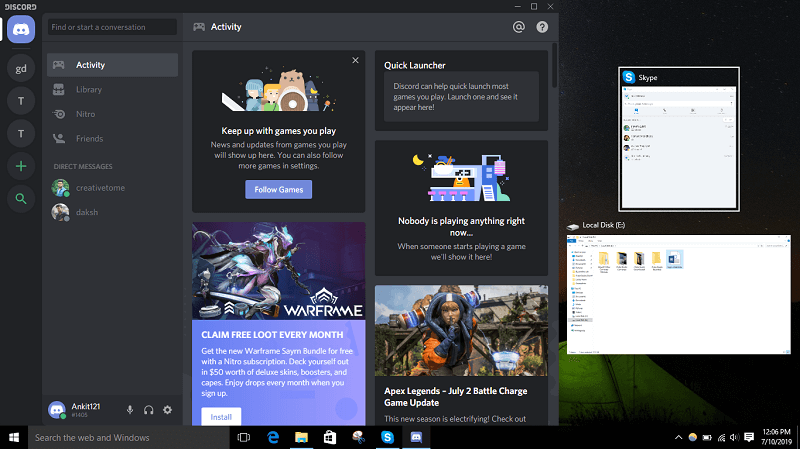Click Install button on Warframe card
Image resolution: width=800 pixels, height=449 pixels.
coord(221,417)
